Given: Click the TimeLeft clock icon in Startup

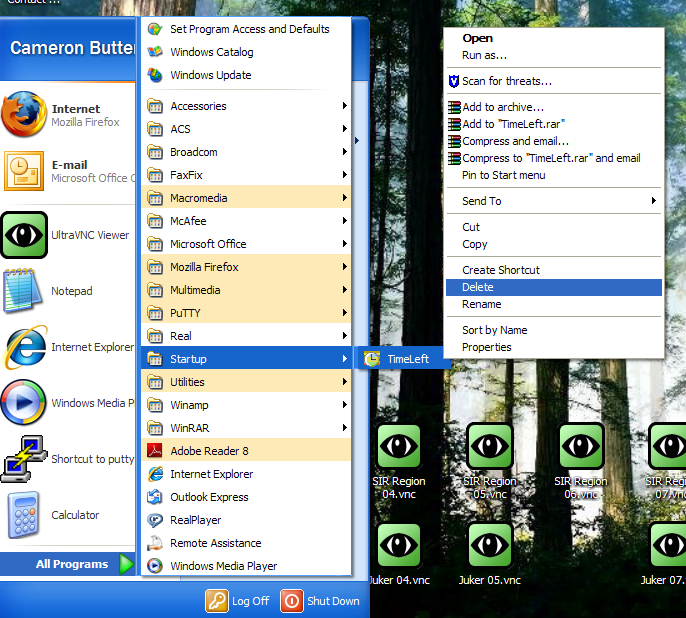Looking at the screenshot, I should [x=372, y=359].
